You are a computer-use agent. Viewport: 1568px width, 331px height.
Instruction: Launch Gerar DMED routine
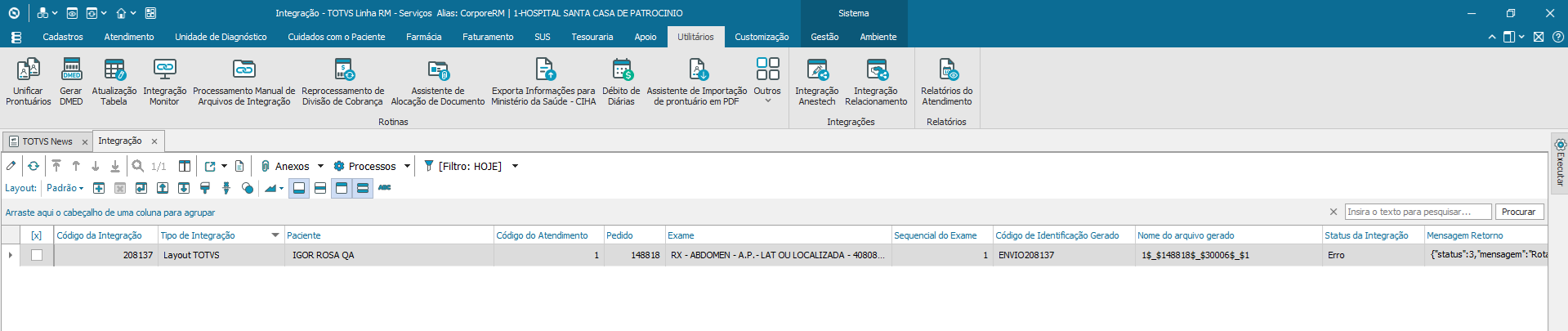[x=71, y=83]
